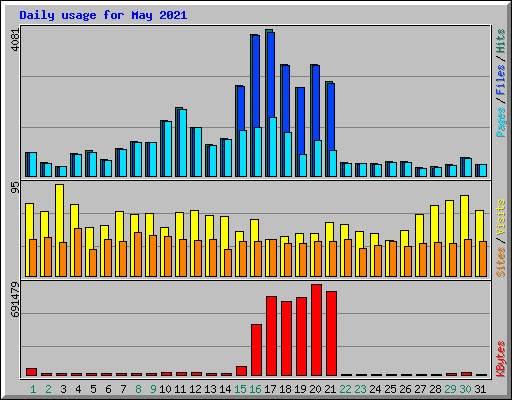The height and width of the screenshot is (400, 512).
Task: Click day 20 on the x-axis
Action: tap(315, 389)
